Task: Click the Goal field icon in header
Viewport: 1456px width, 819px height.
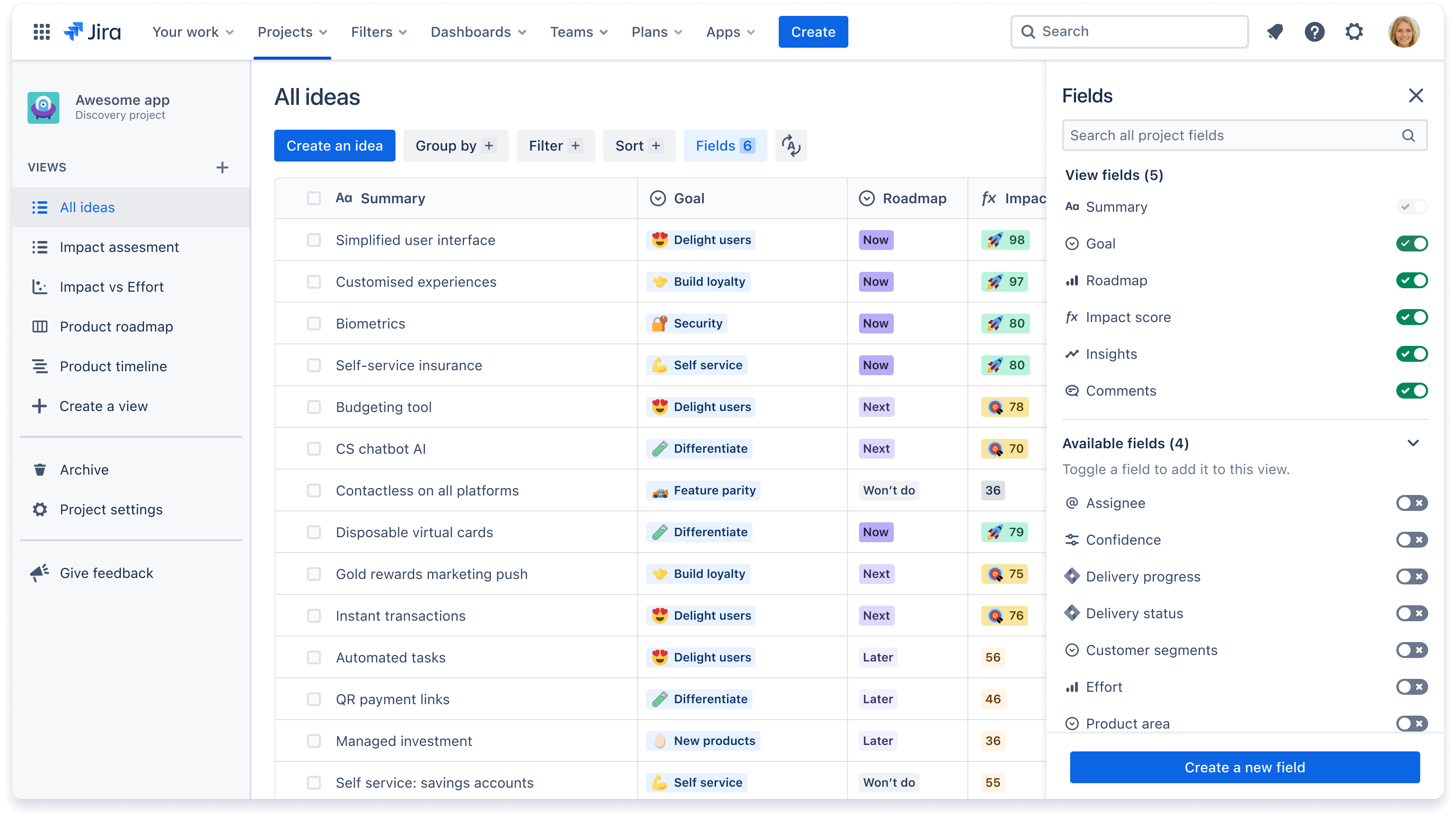Action: pos(660,198)
